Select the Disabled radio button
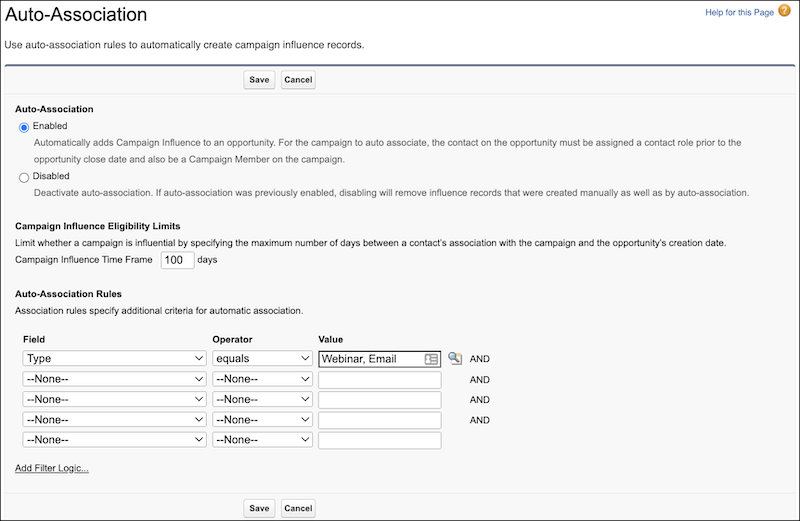The width and height of the screenshot is (800, 521). pos(24,178)
